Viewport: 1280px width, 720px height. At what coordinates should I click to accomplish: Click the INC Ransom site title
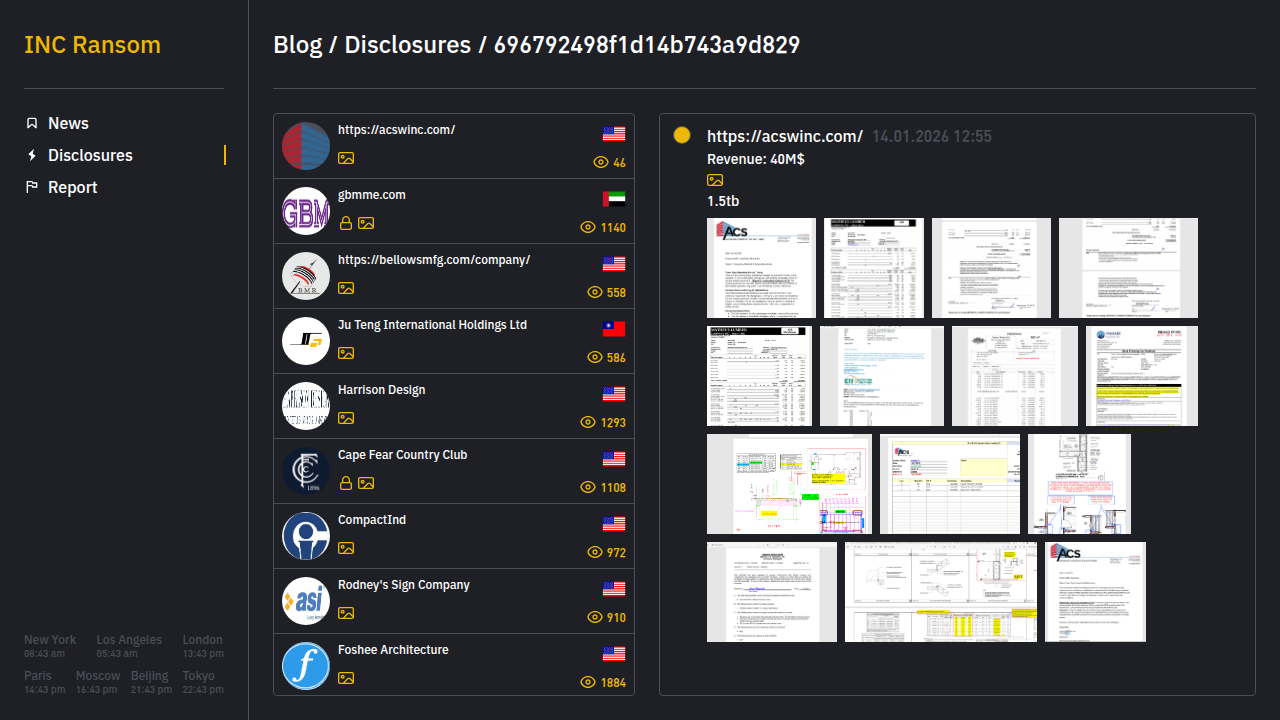tap(92, 45)
